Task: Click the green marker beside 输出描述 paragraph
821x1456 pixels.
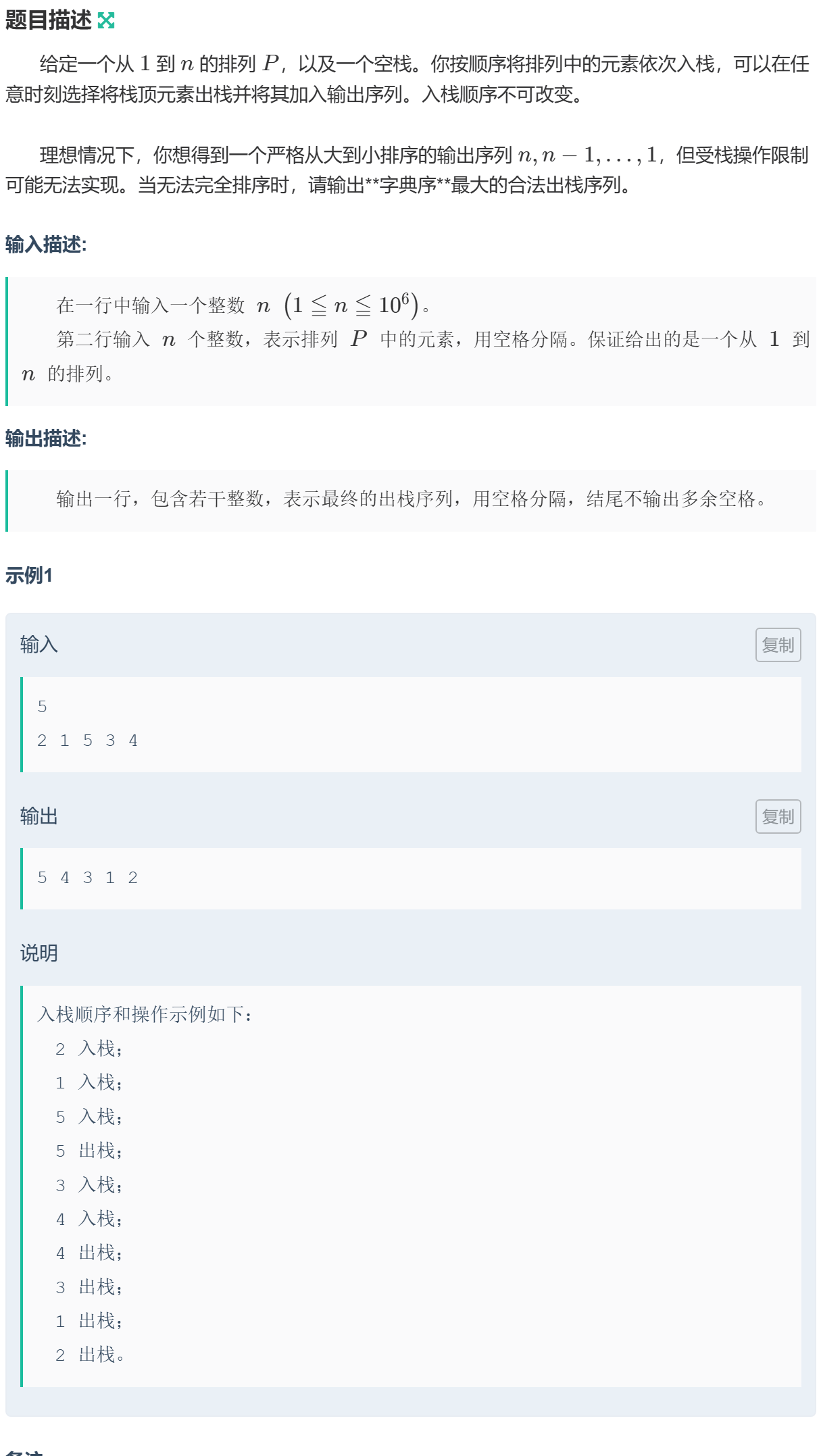Action: (7, 500)
